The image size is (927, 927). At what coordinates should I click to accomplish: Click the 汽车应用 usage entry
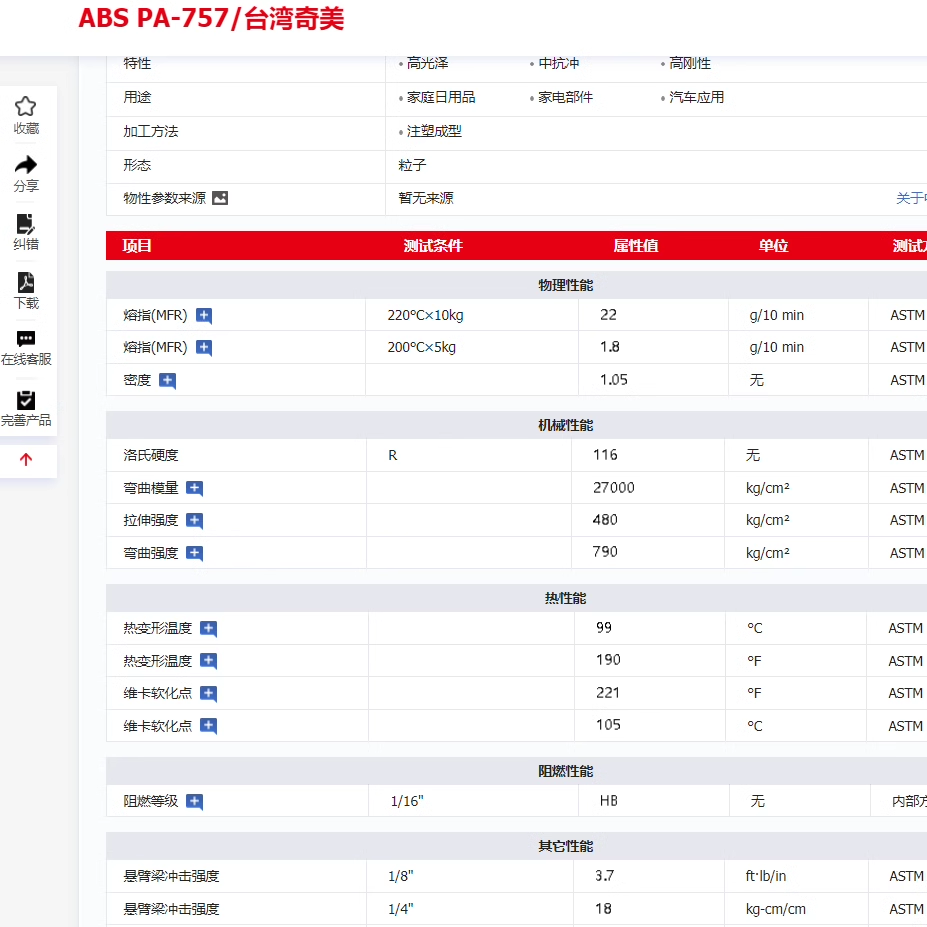pyautogui.click(x=696, y=98)
